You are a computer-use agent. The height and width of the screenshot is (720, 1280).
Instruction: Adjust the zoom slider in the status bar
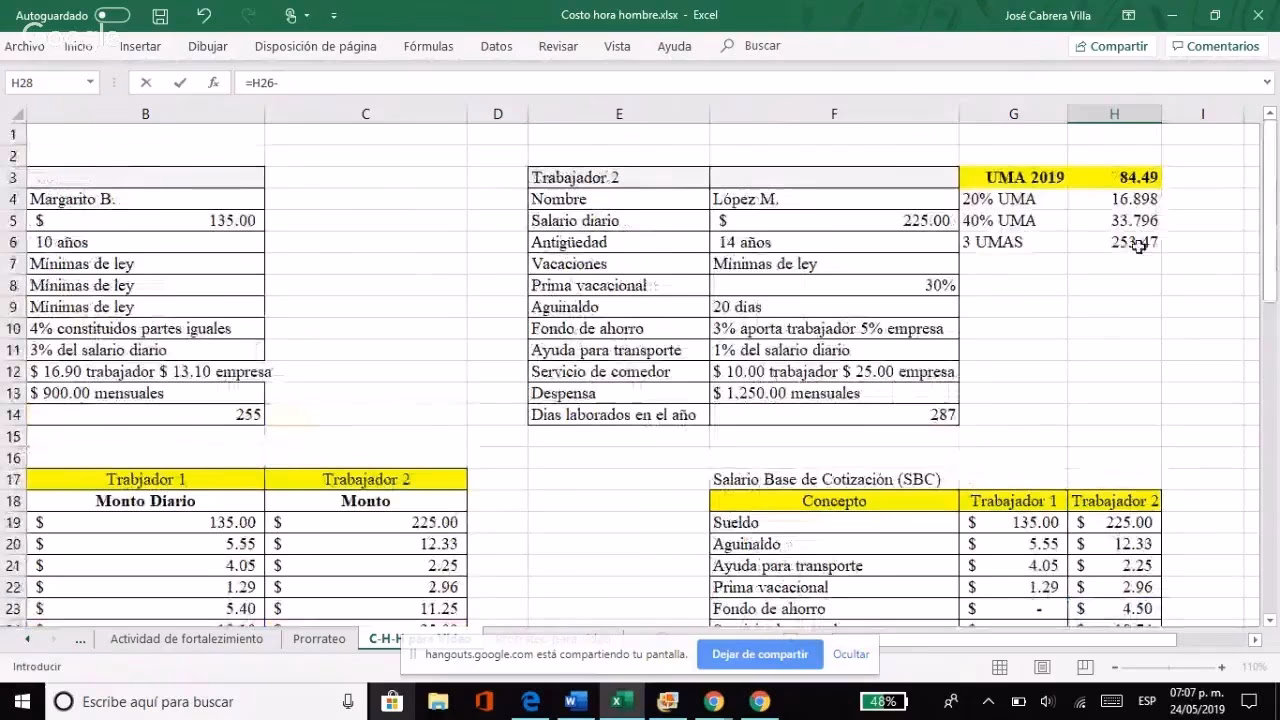point(1168,666)
